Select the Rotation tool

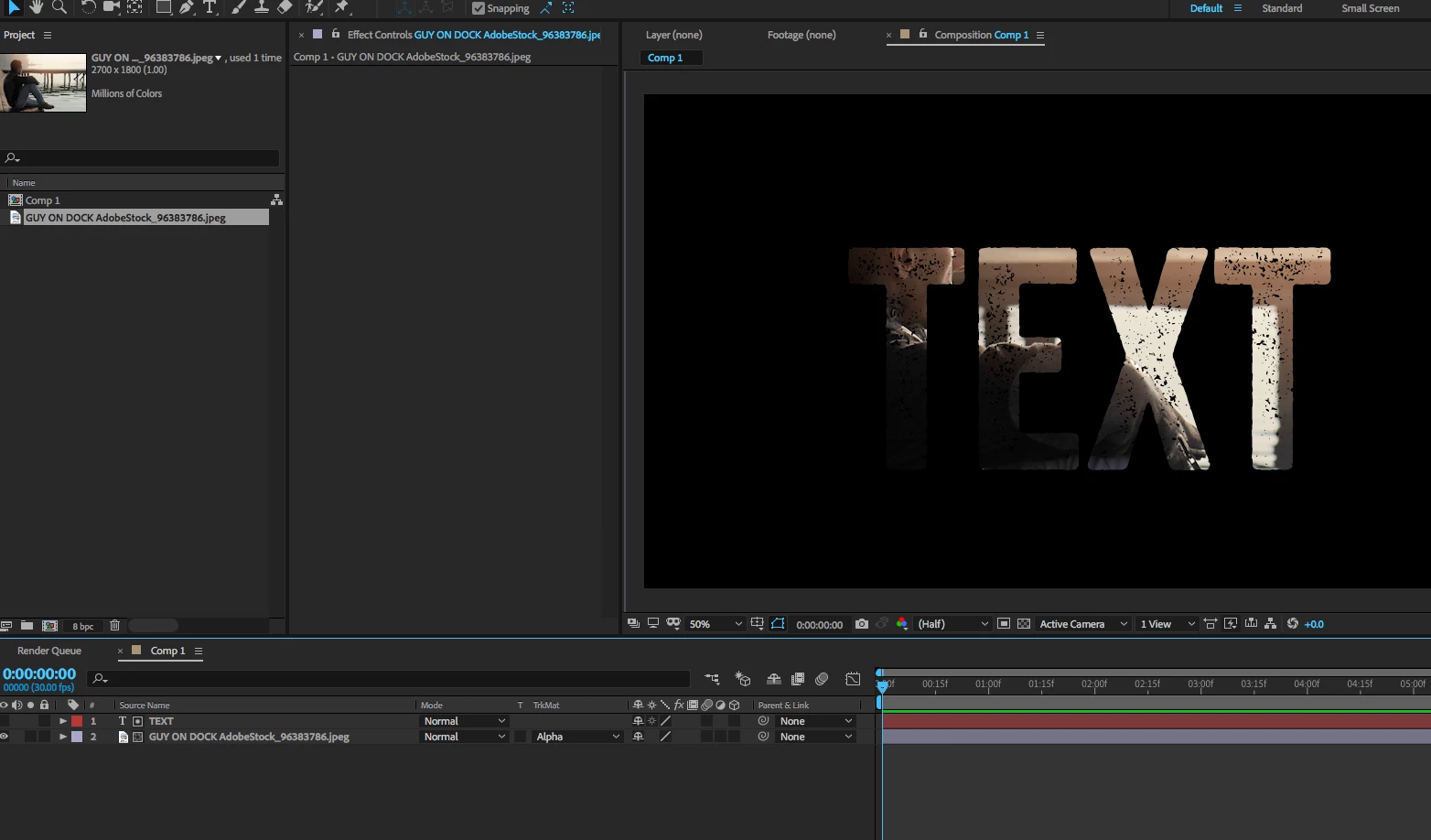point(89,7)
